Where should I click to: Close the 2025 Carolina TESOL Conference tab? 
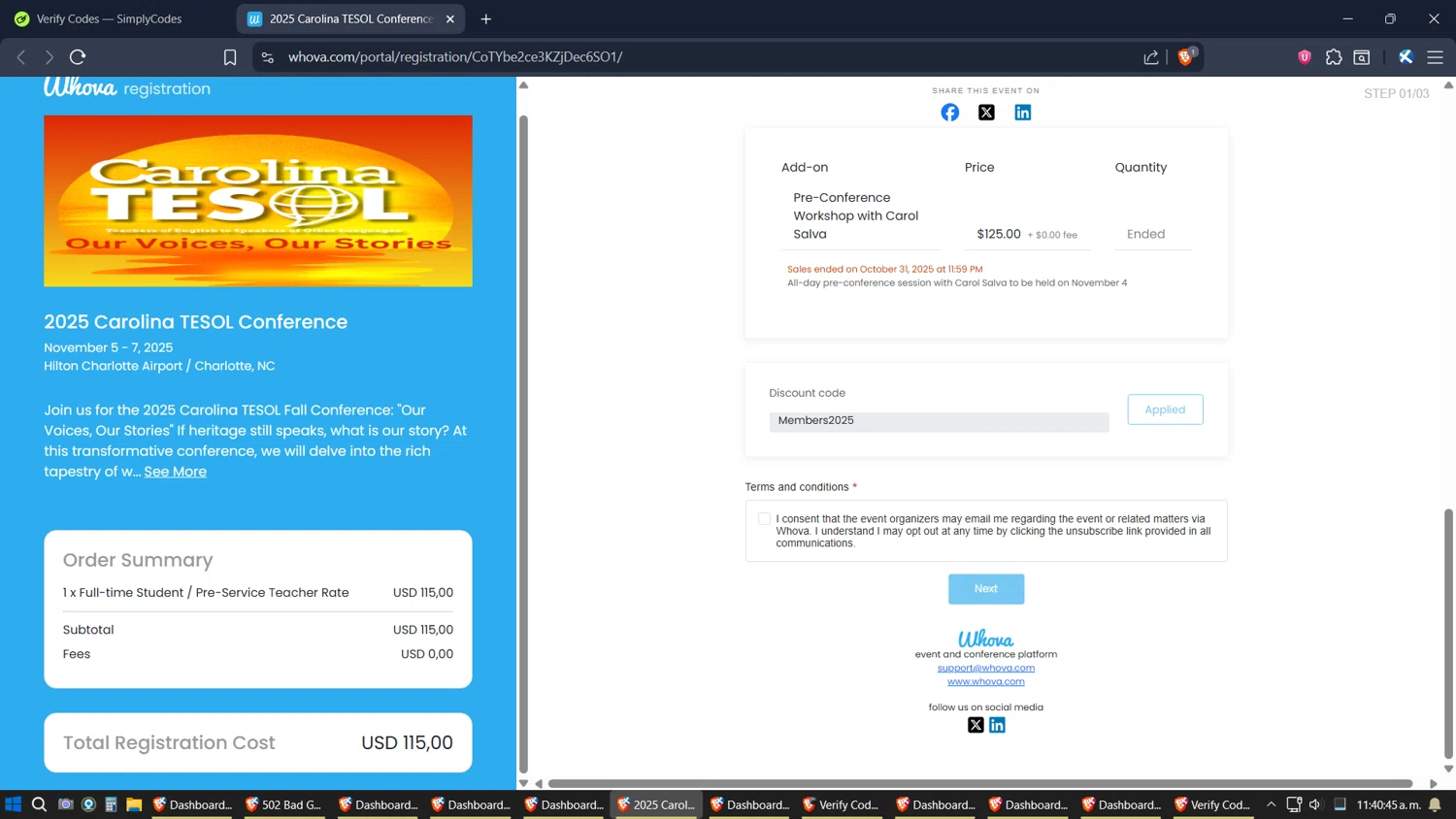point(450,18)
